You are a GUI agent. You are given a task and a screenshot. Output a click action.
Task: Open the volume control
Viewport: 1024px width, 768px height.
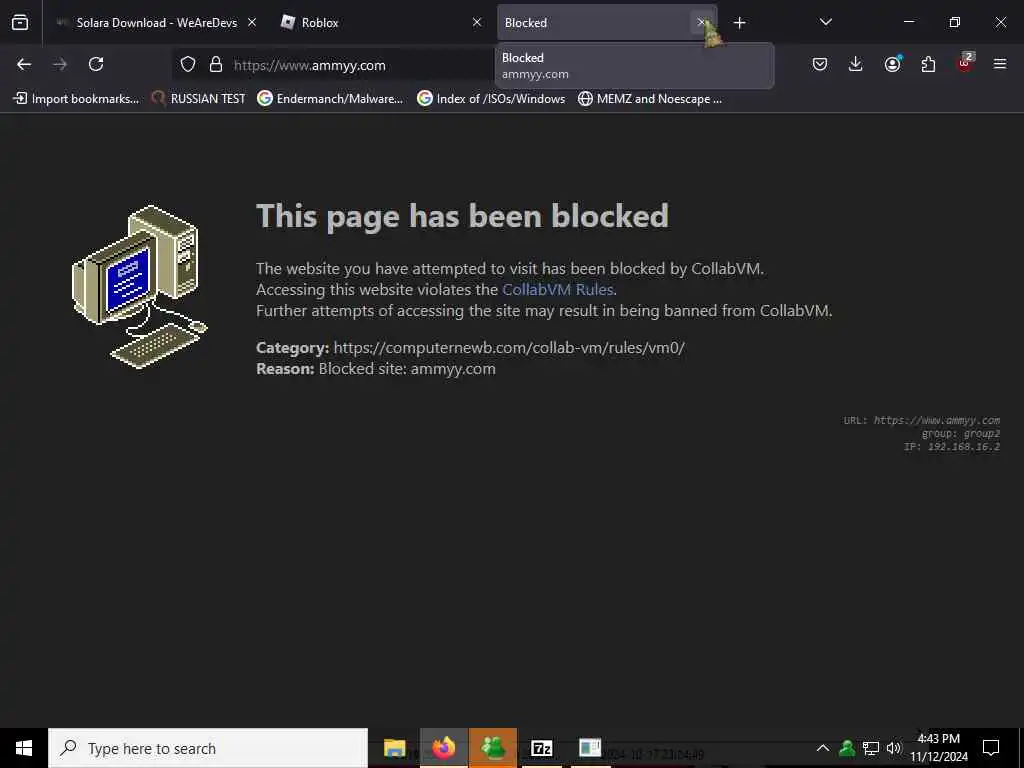(x=893, y=748)
